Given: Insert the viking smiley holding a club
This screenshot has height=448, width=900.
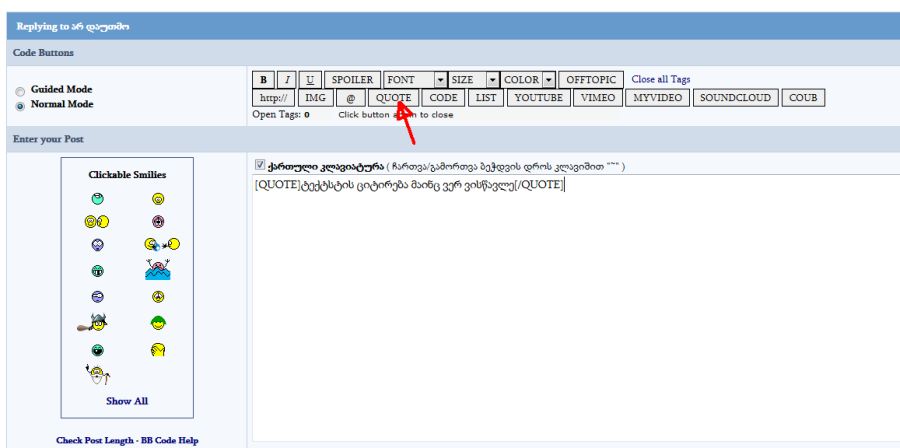Looking at the screenshot, I should point(93,324).
